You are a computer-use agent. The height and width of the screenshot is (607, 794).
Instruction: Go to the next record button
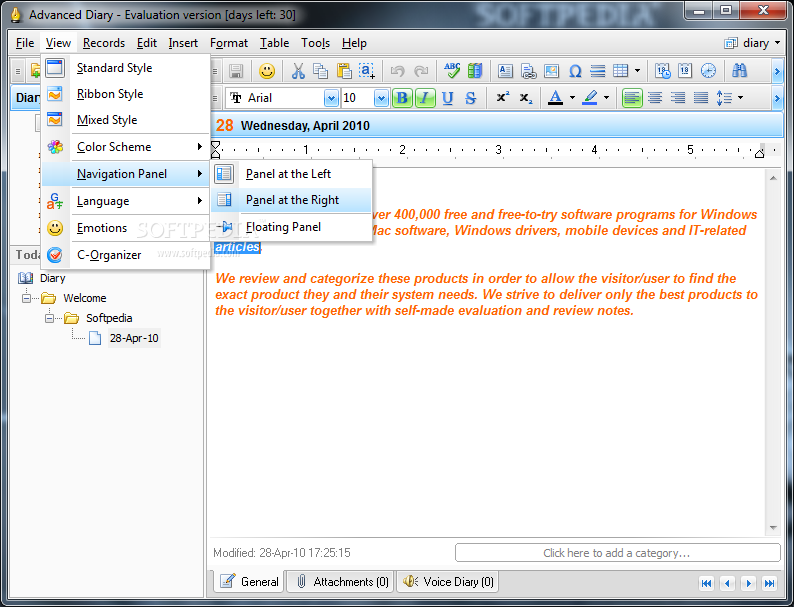pyautogui.click(x=748, y=583)
